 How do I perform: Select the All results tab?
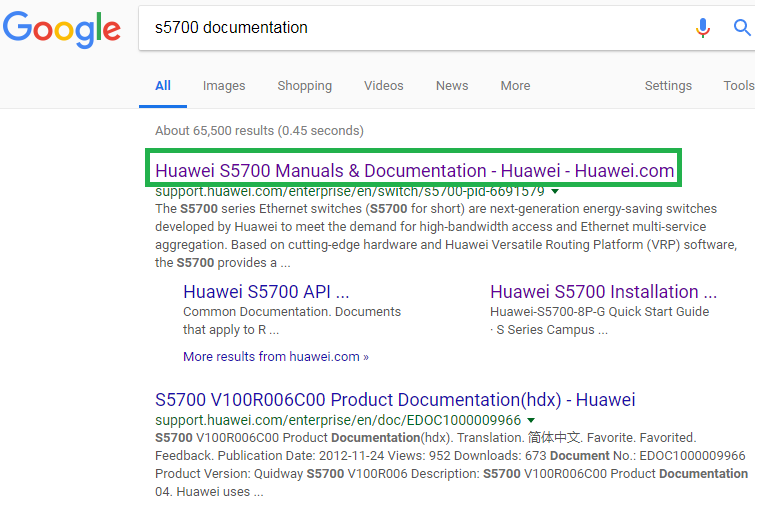point(163,86)
